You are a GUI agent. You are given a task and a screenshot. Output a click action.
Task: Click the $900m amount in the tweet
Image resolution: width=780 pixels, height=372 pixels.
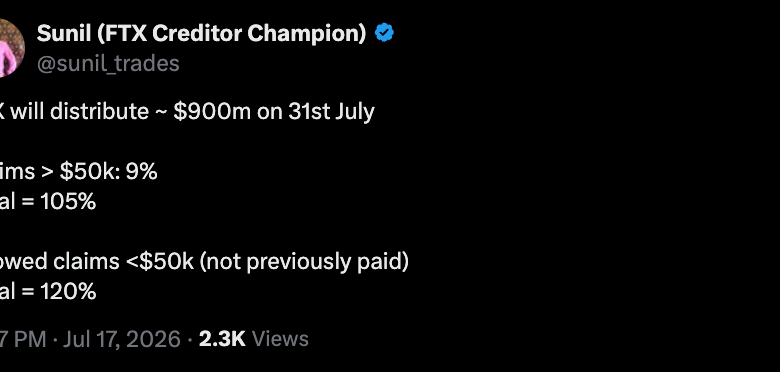coord(212,111)
